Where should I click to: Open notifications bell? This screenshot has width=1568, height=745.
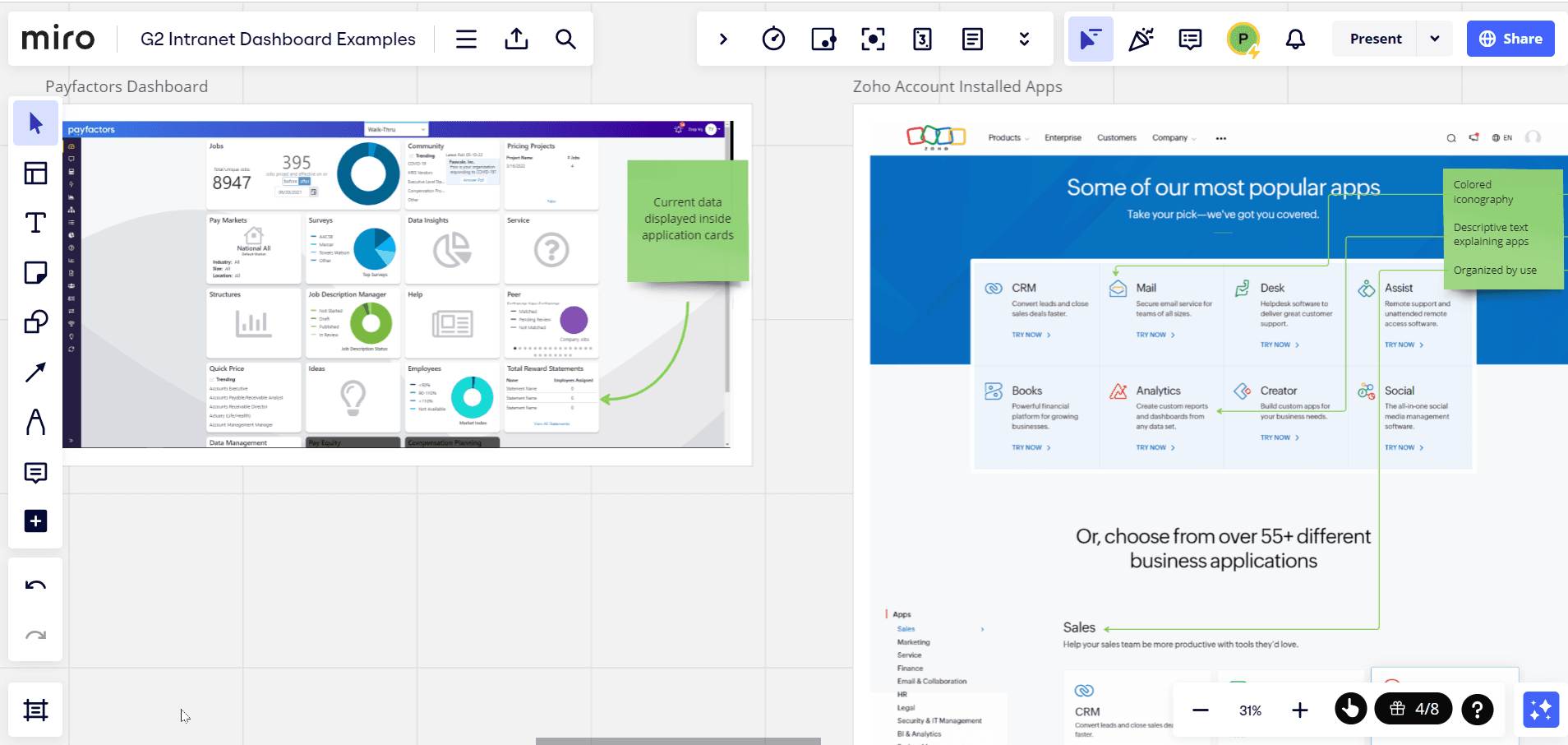point(1295,39)
